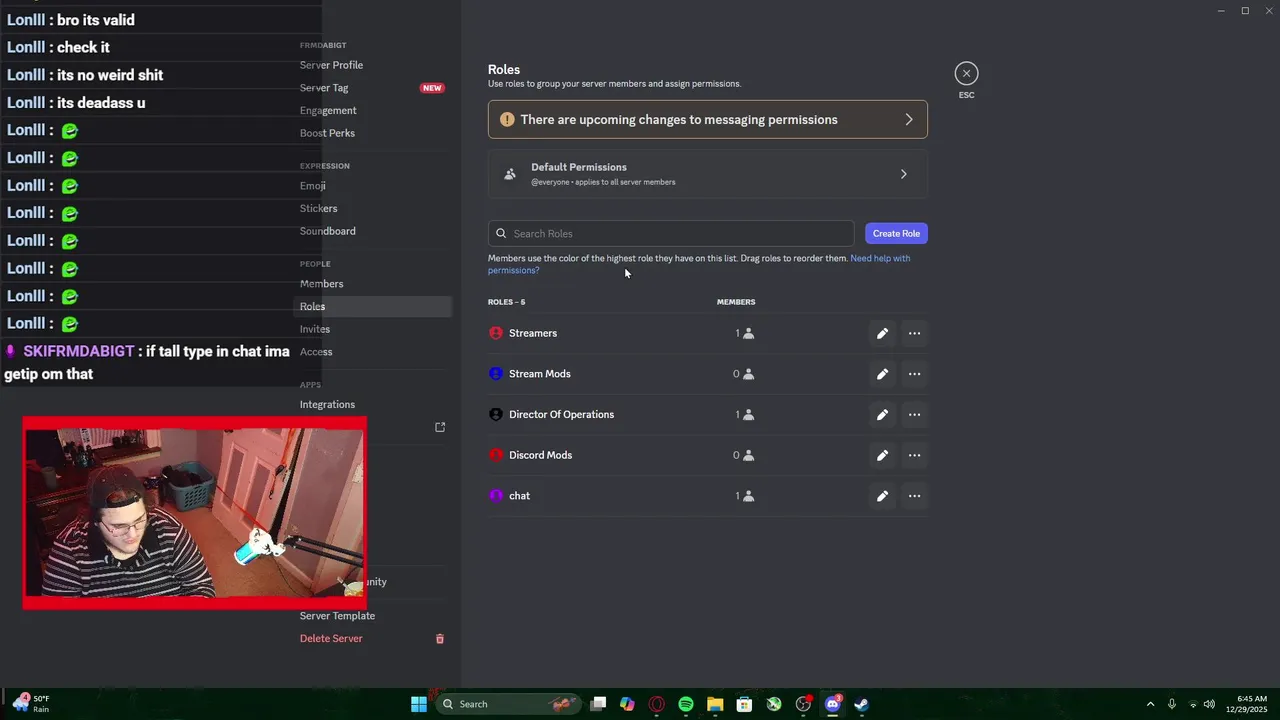Click the magnifier icon in Search Roles
This screenshot has width=1280, height=720.
point(502,234)
